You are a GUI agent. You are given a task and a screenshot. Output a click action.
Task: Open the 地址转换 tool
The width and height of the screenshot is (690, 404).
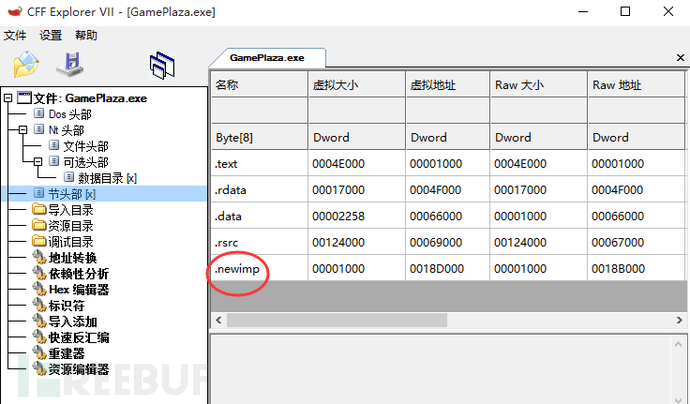pos(73,257)
